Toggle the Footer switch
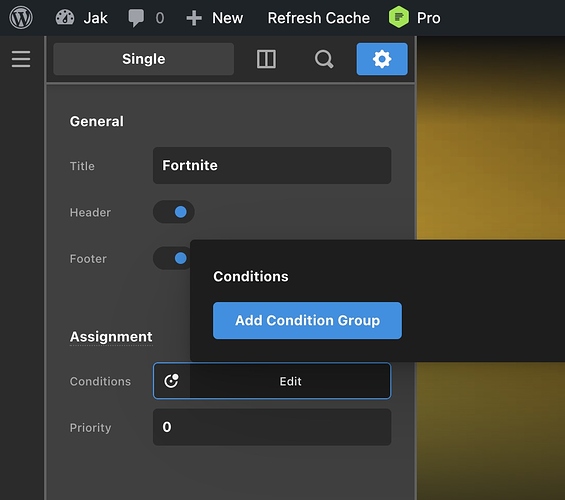The height and width of the screenshot is (500, 565). pos(172,258)
